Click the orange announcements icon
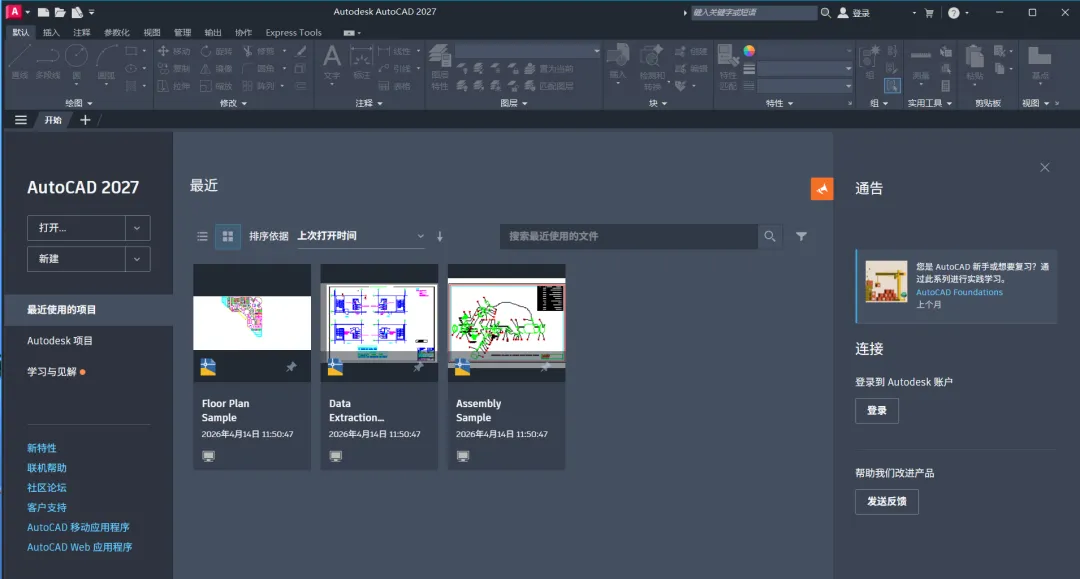 tap(822, 189)
